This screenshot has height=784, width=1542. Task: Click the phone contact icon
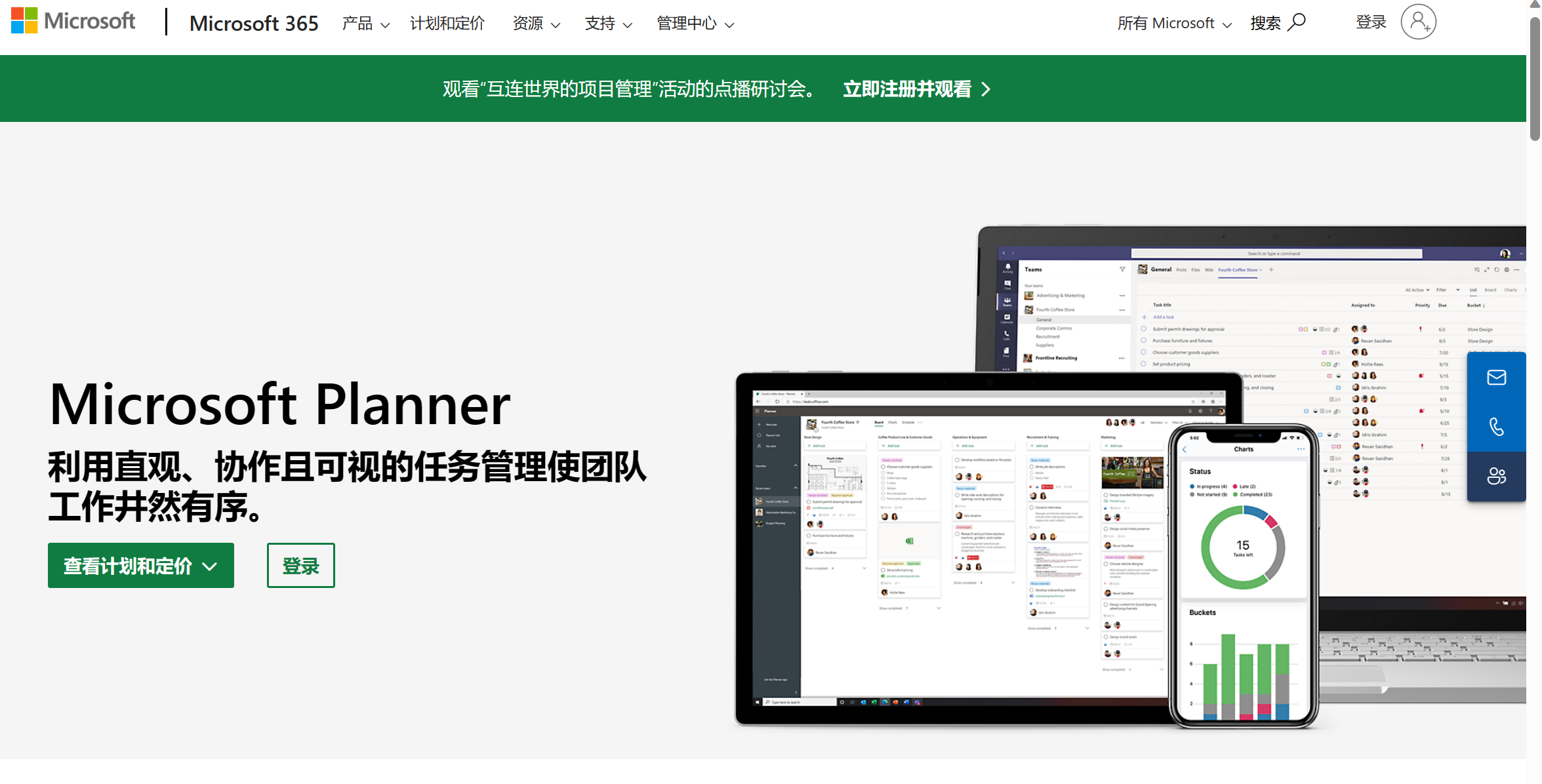click(x=1497, y=427)
